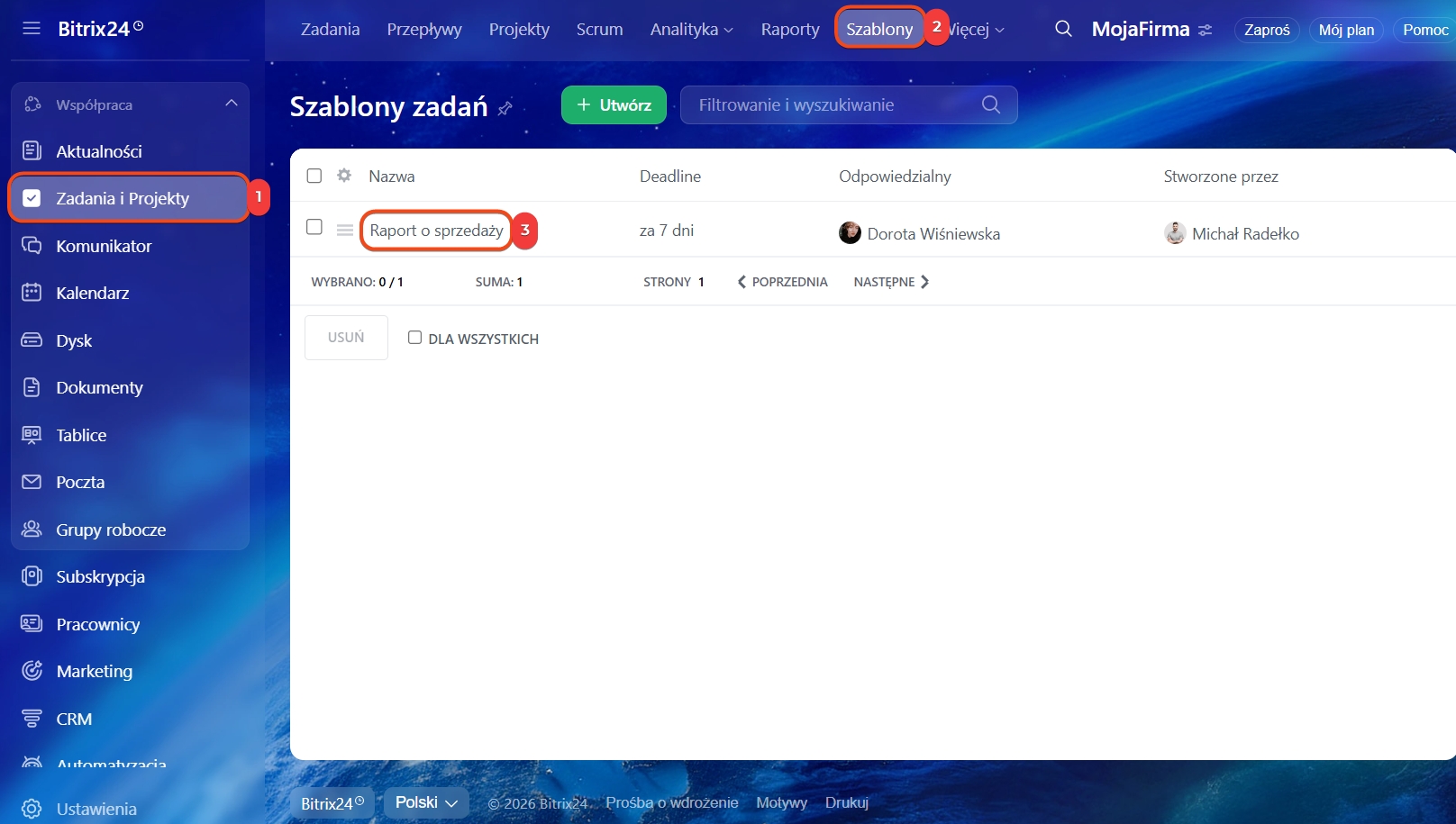Sort by the Deadline column header
This screenshot has width=1456, height=824.
pos(670,177)
